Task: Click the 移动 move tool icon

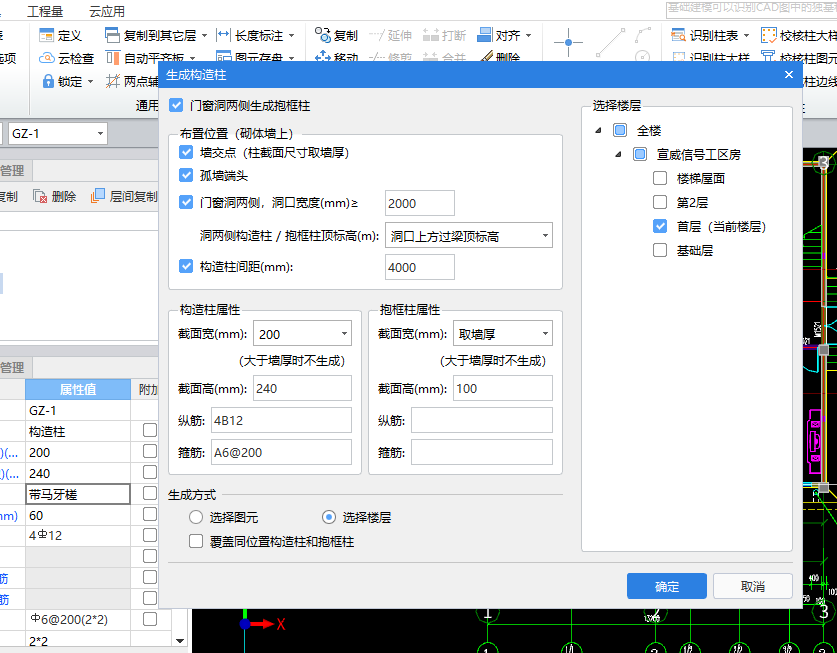Action: pos(322,57)
